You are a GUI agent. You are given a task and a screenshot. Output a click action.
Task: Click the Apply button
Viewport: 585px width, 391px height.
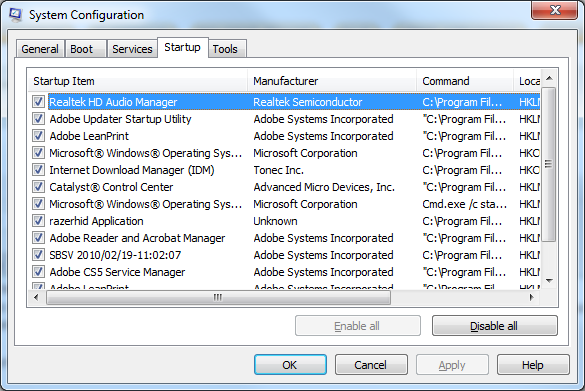point(452,365)
